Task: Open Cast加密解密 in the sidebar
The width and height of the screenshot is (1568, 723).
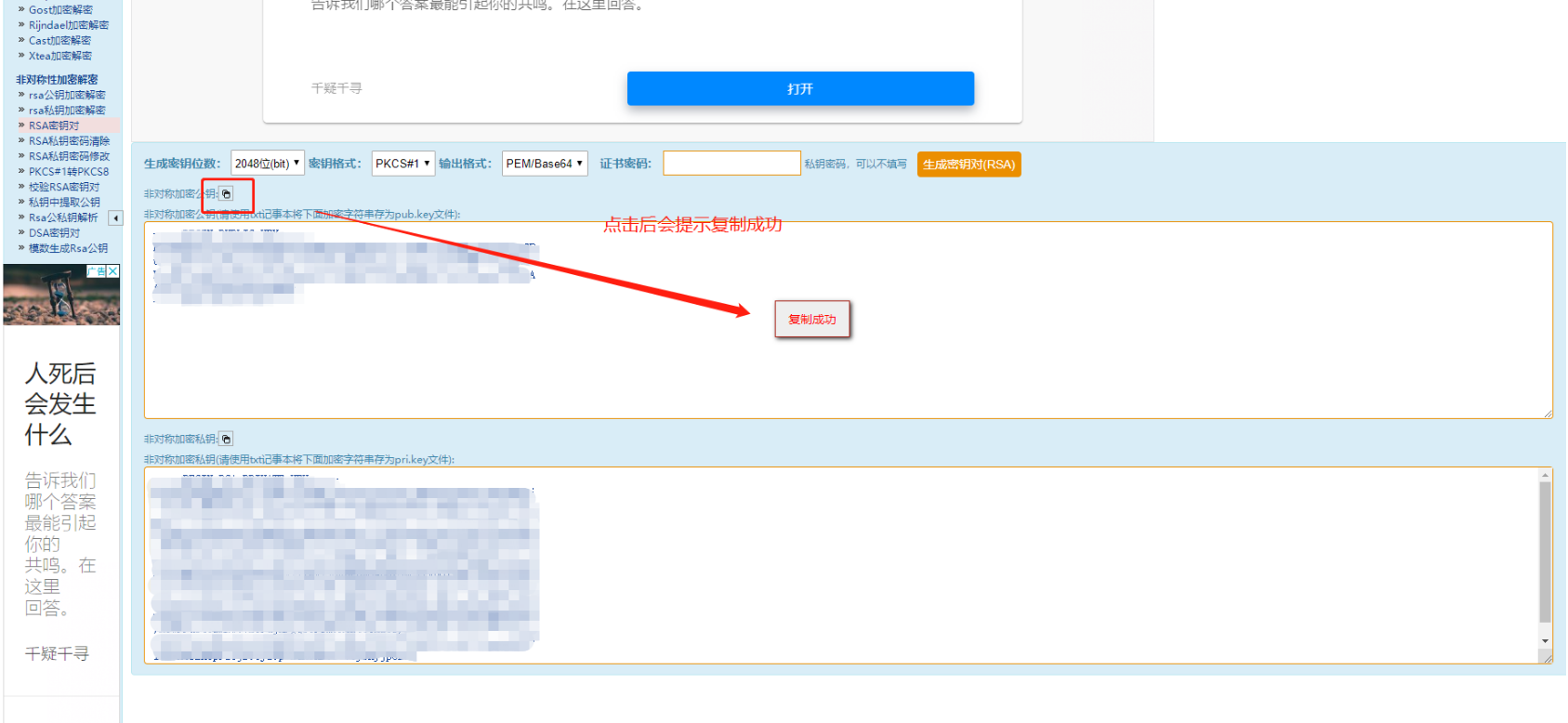Action: coord(59,40)
